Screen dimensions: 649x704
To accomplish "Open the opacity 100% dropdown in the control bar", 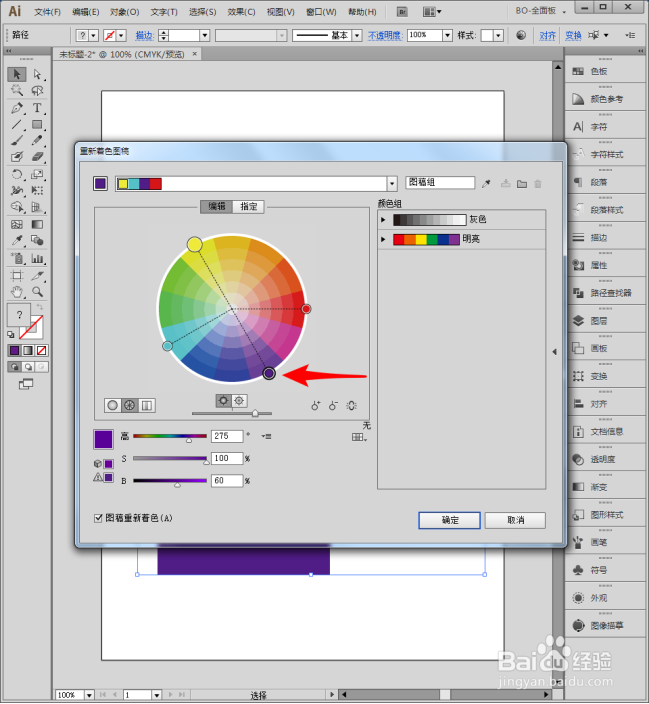I will pos(447,35).
